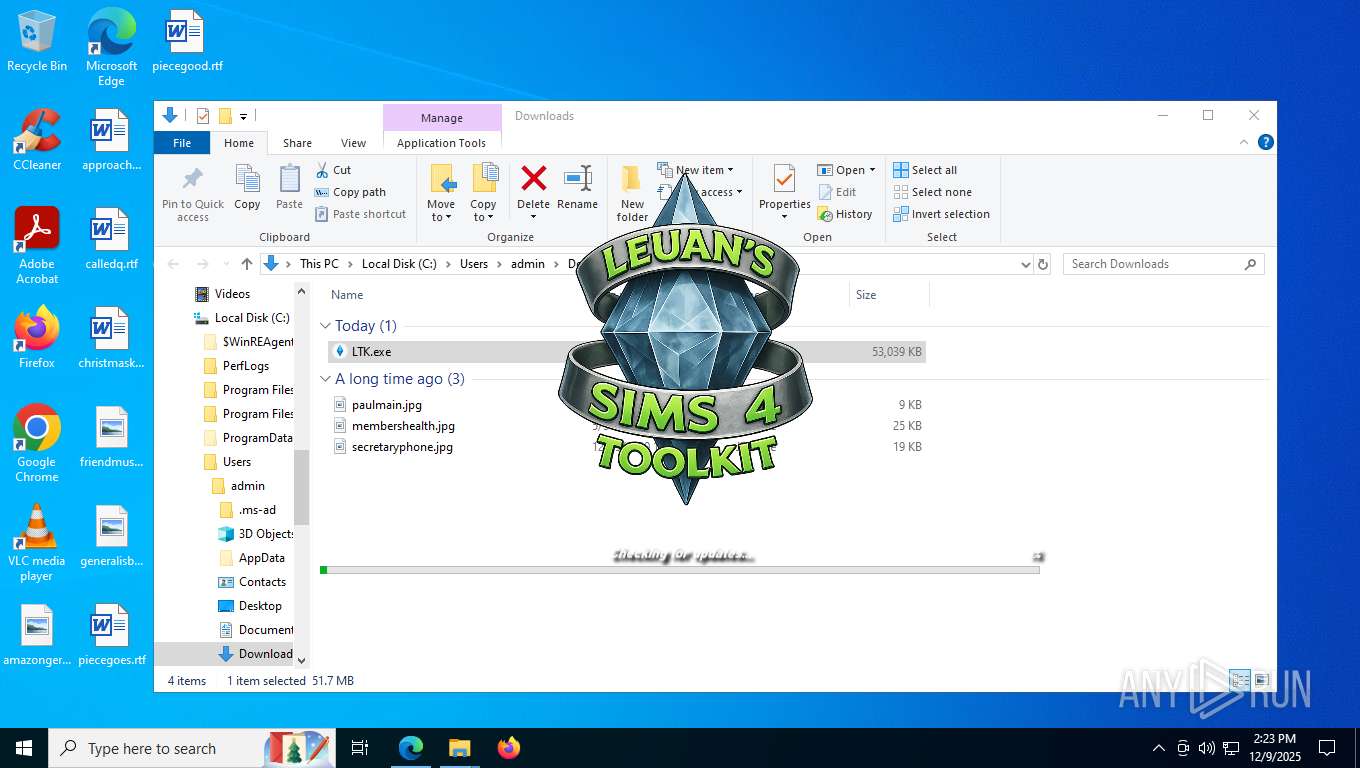Select the LTK.exe file
This screenshot has width=1360, height=768.
coord(627,352)
